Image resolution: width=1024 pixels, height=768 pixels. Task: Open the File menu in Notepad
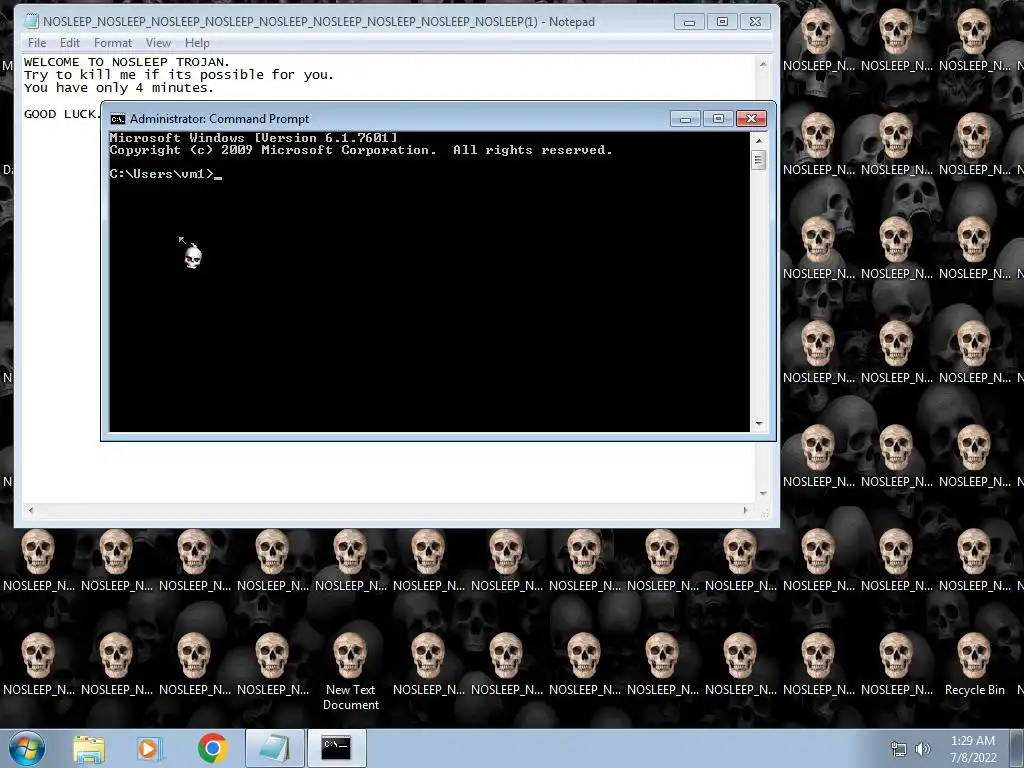pyautogui.click(x=37, y=43)
